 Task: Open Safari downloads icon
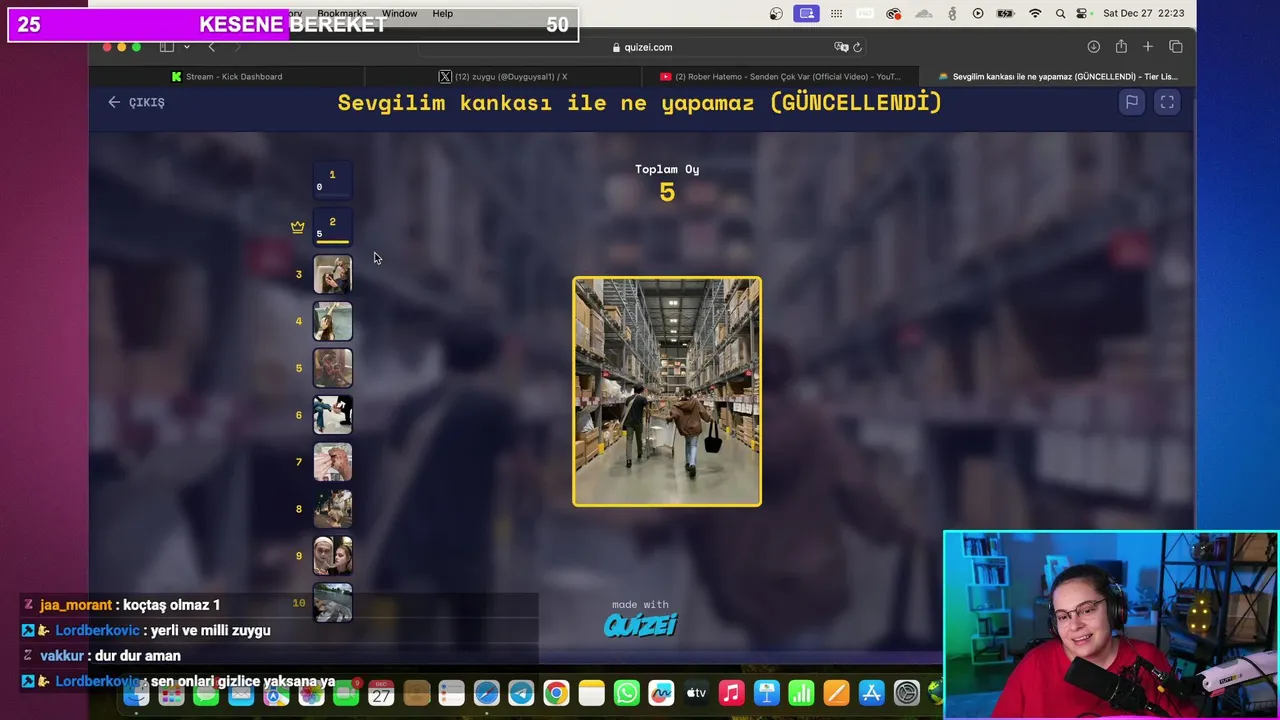1093,47
